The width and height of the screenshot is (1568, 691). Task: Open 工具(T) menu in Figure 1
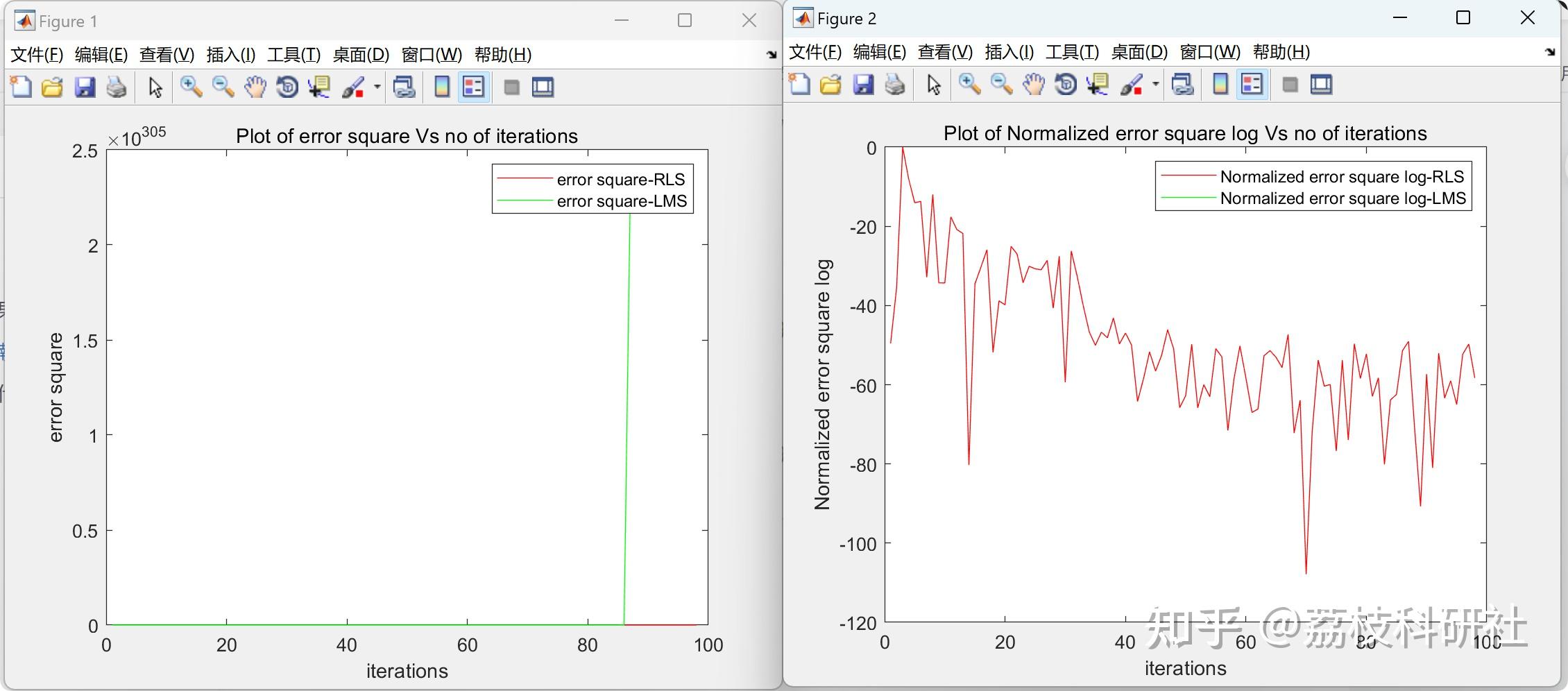294,55
